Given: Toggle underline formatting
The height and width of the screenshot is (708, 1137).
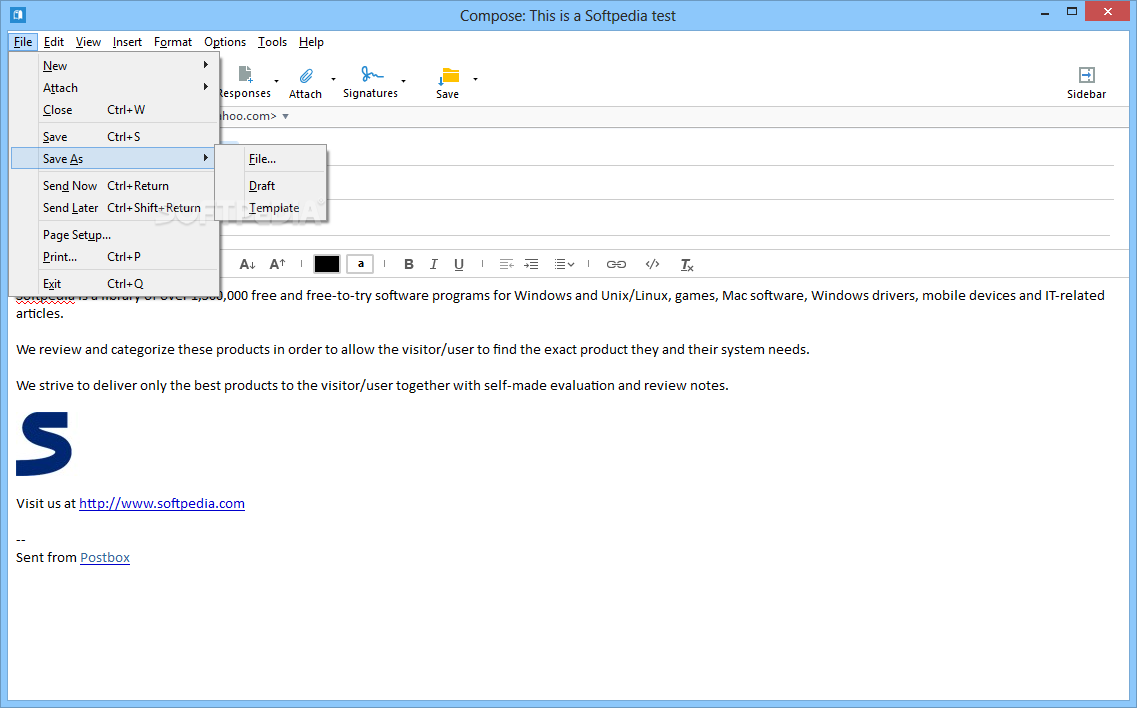Looking at the screenshot, I should 459,265.
